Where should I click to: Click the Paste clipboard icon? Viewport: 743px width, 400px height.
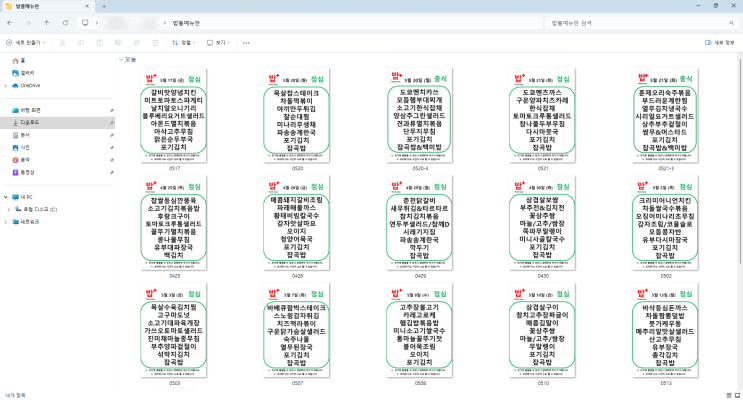click(100, 43)
